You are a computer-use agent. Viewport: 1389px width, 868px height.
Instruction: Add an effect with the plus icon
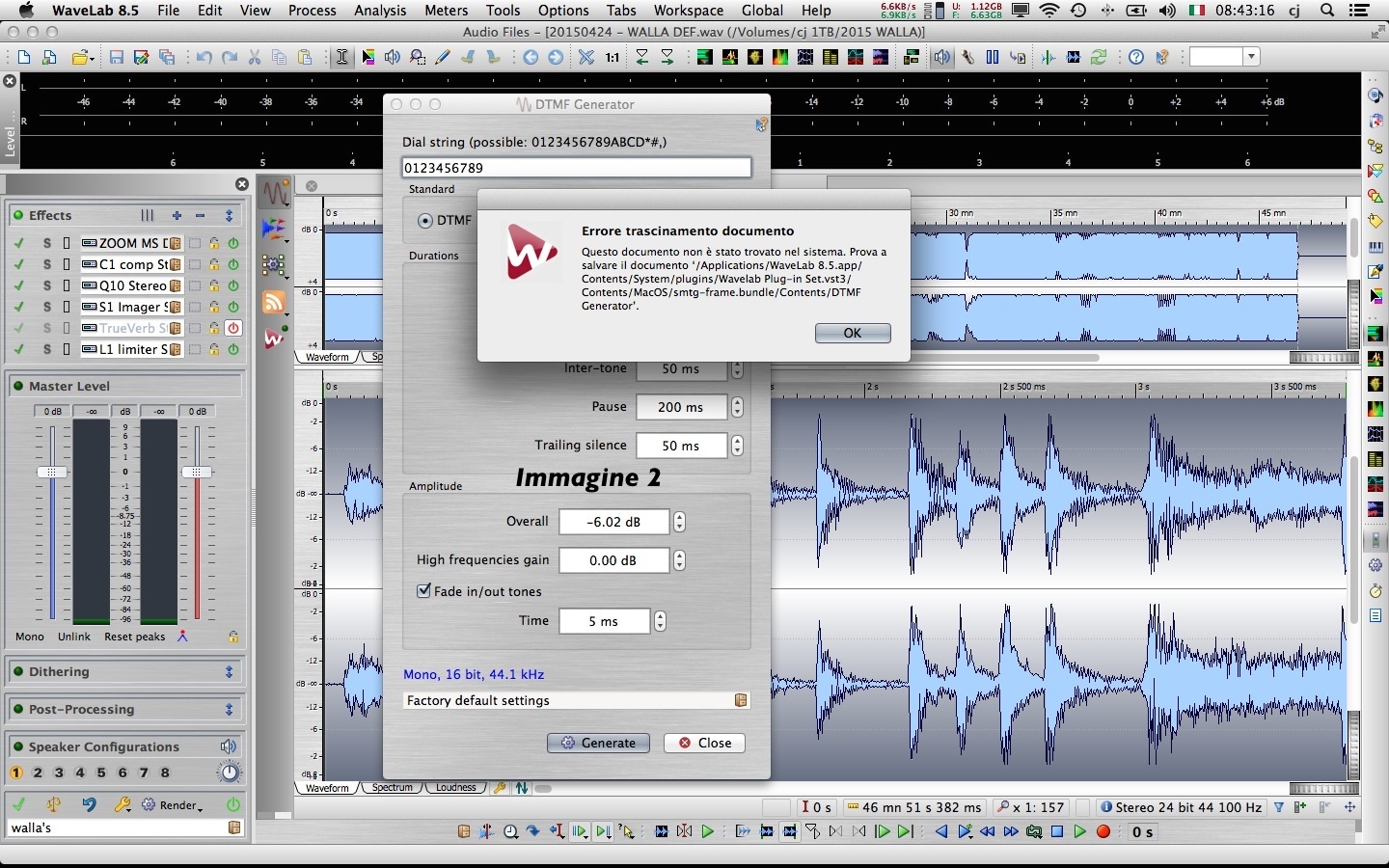pos(177,215)
